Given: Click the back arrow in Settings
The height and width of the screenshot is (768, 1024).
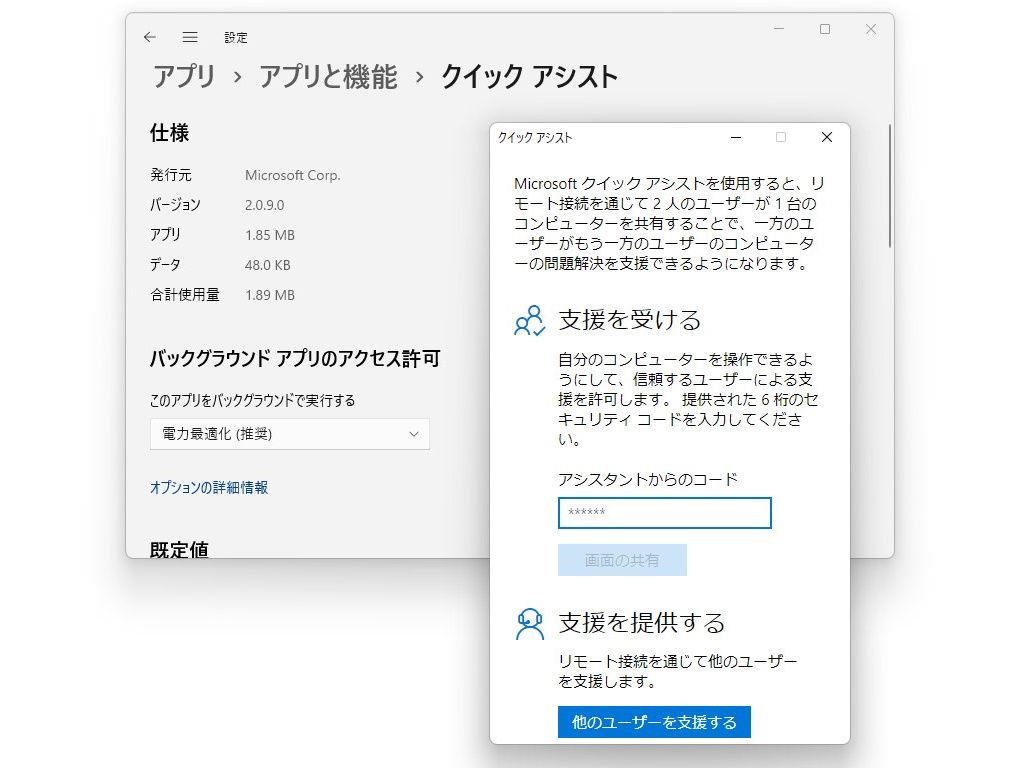Looking at the screenshot, I should [148, 36].
